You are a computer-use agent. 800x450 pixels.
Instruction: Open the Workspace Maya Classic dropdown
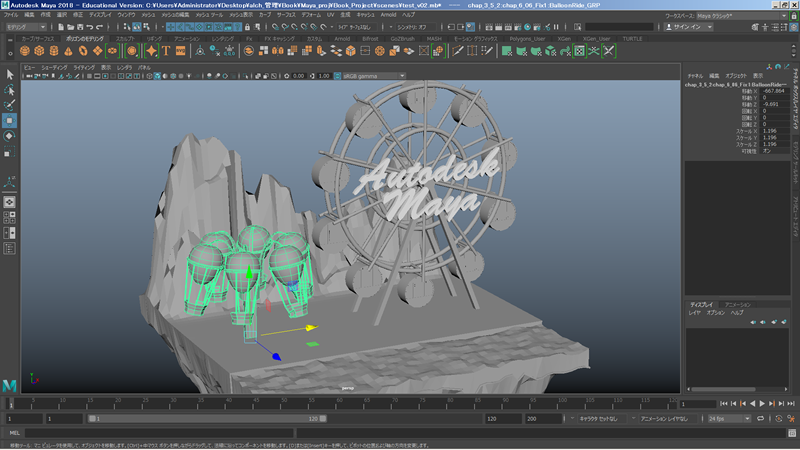742,16
